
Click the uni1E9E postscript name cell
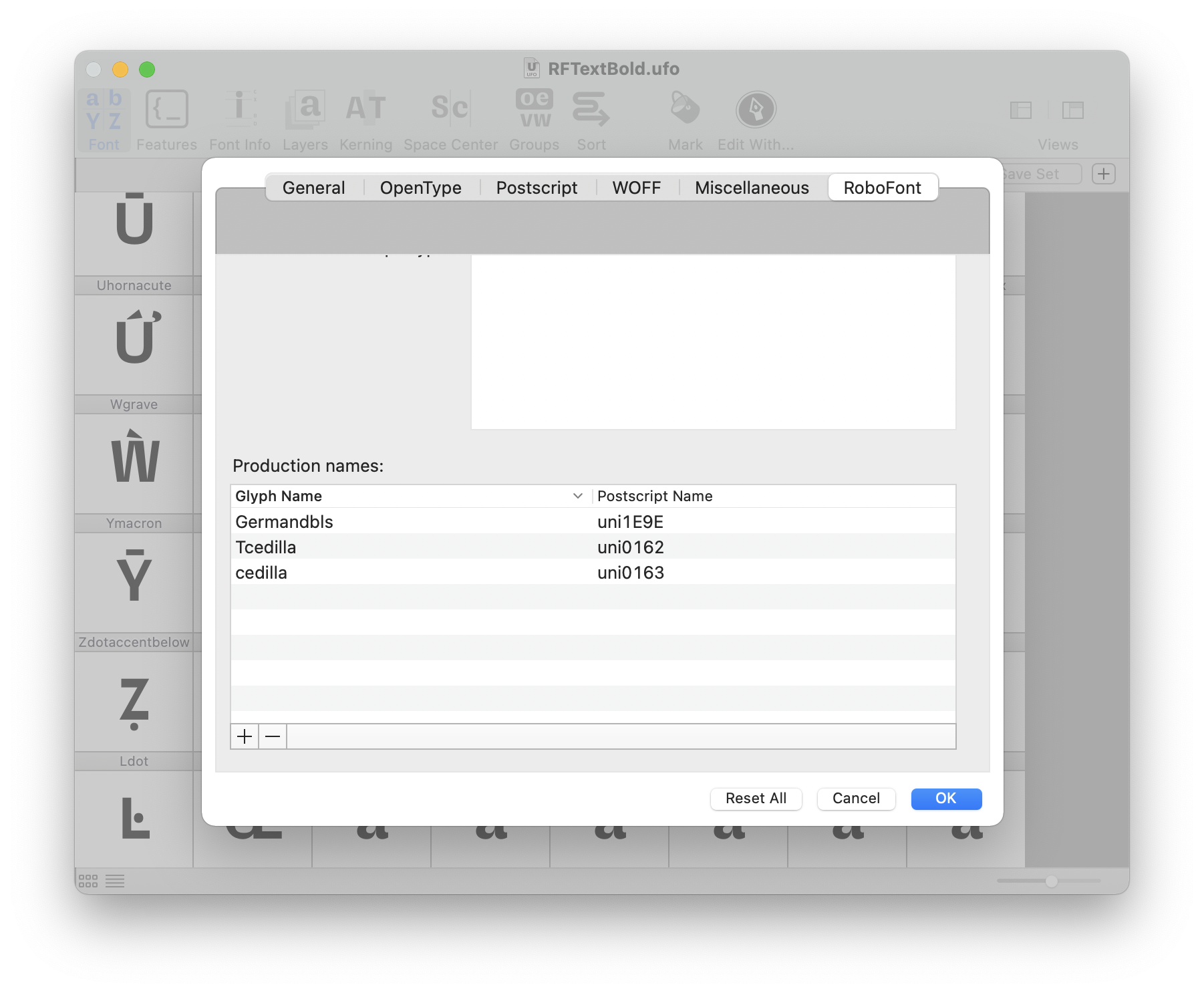(630, 522)
